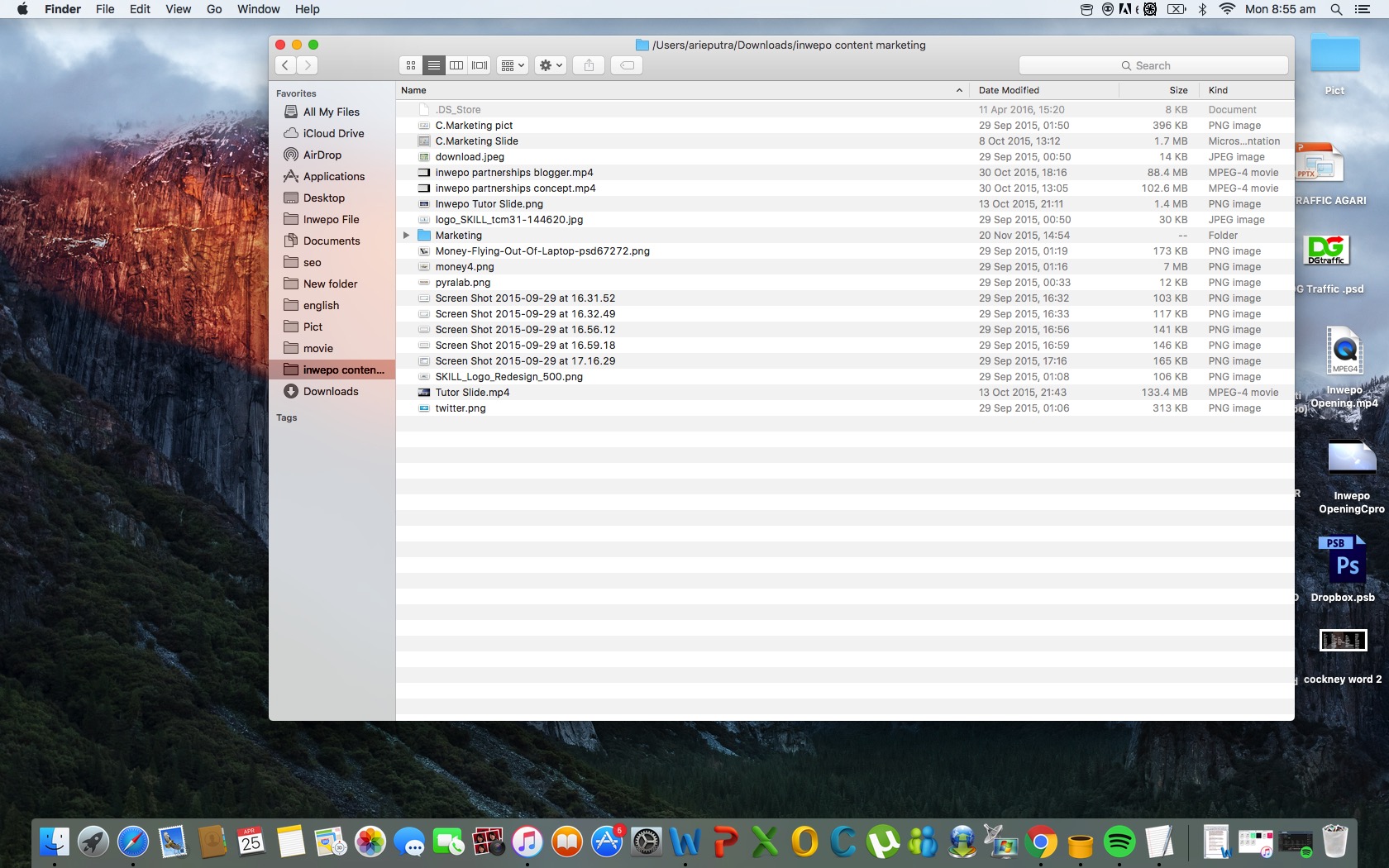This screenshot has height=868, width=1389.
Task: Select the file money4.png
Action: pyautogui.click(x=845, y=267)
